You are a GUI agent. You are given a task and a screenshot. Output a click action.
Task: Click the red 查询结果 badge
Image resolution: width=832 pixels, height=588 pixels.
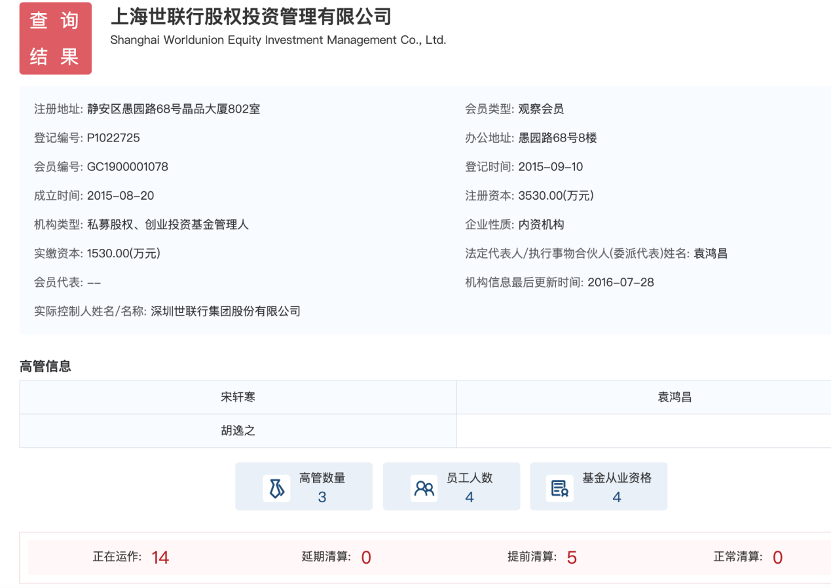(x=56, y=38)
